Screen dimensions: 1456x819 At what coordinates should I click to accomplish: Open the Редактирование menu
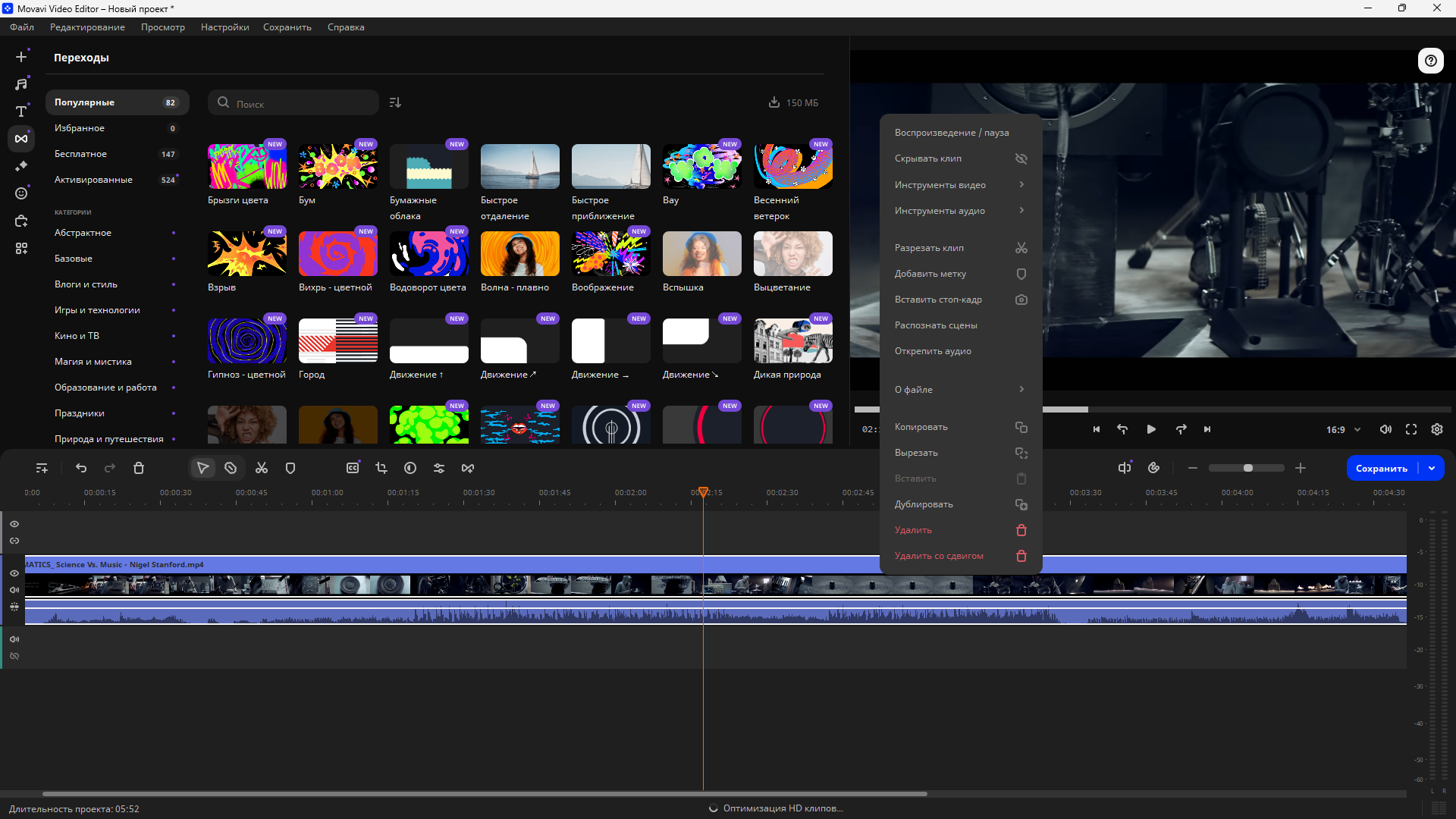click(x=87, y=27)
